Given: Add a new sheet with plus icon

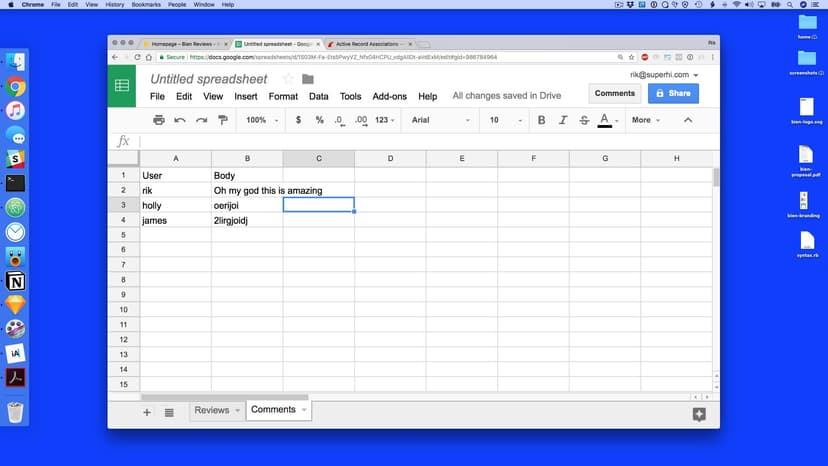Looking at the screenshot, I should tap(147, 412).
